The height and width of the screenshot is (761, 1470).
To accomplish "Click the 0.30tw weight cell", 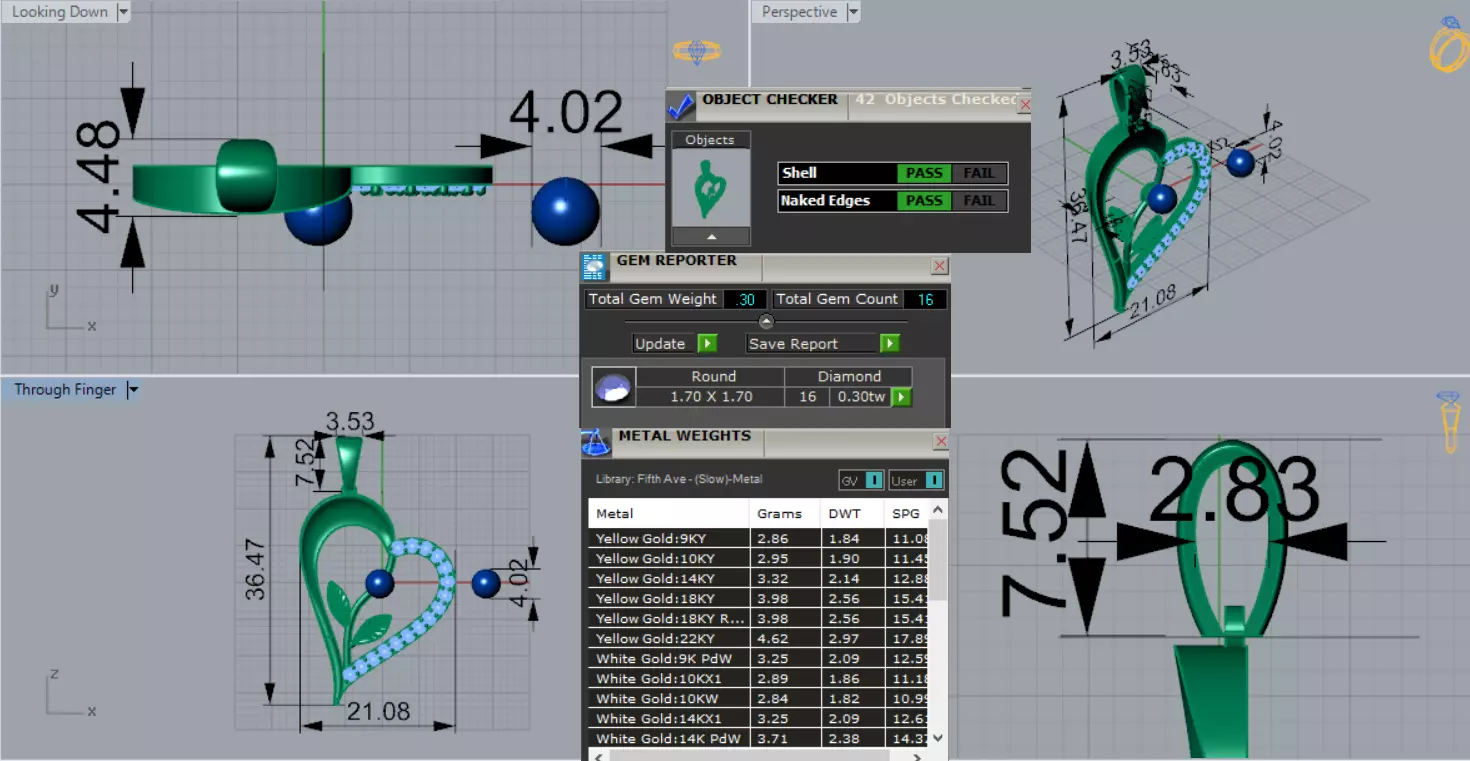I will 861,397.
